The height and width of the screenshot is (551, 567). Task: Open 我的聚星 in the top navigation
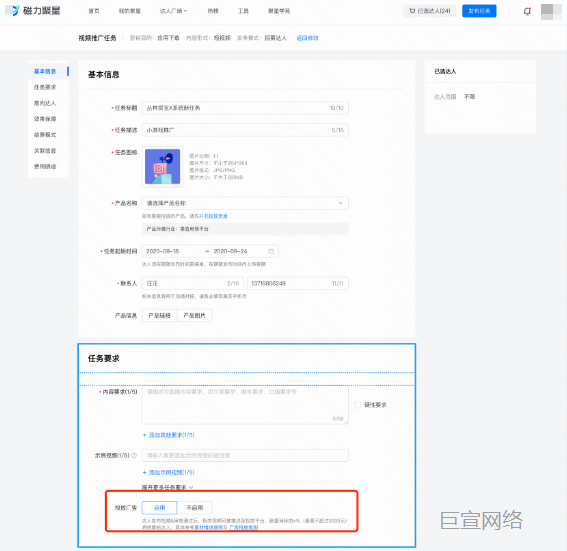tap(129, 11)
